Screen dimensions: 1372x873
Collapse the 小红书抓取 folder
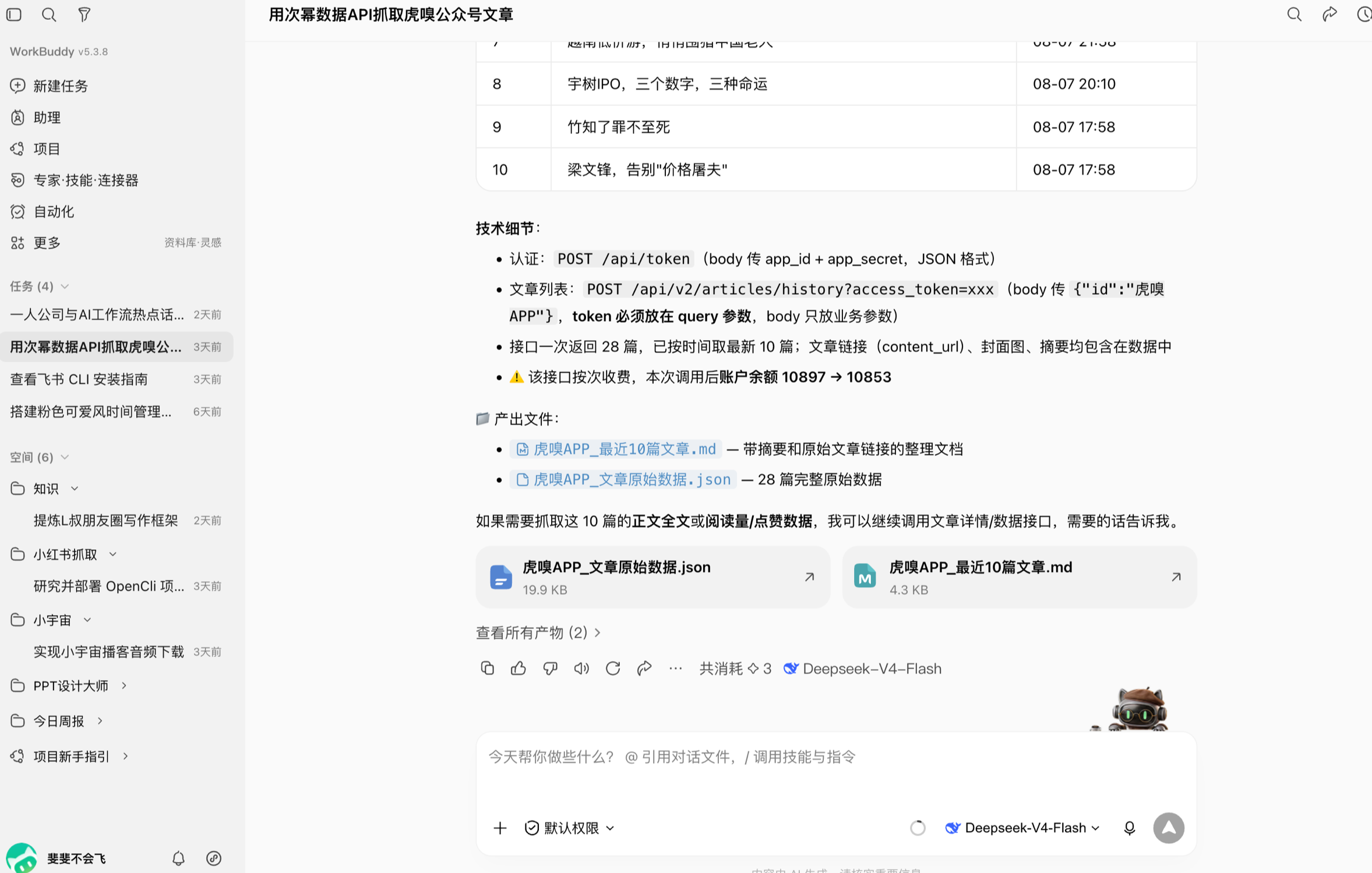[113, 555]
